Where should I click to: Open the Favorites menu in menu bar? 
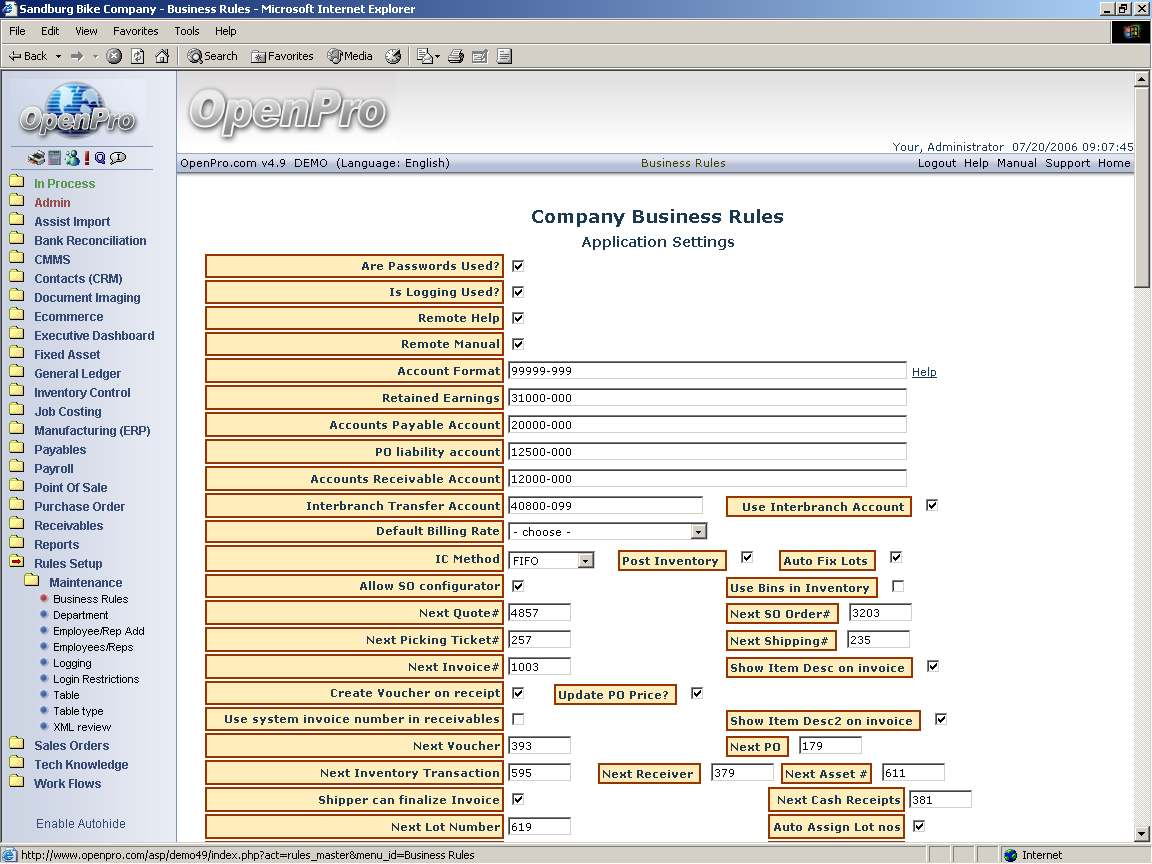135,31
